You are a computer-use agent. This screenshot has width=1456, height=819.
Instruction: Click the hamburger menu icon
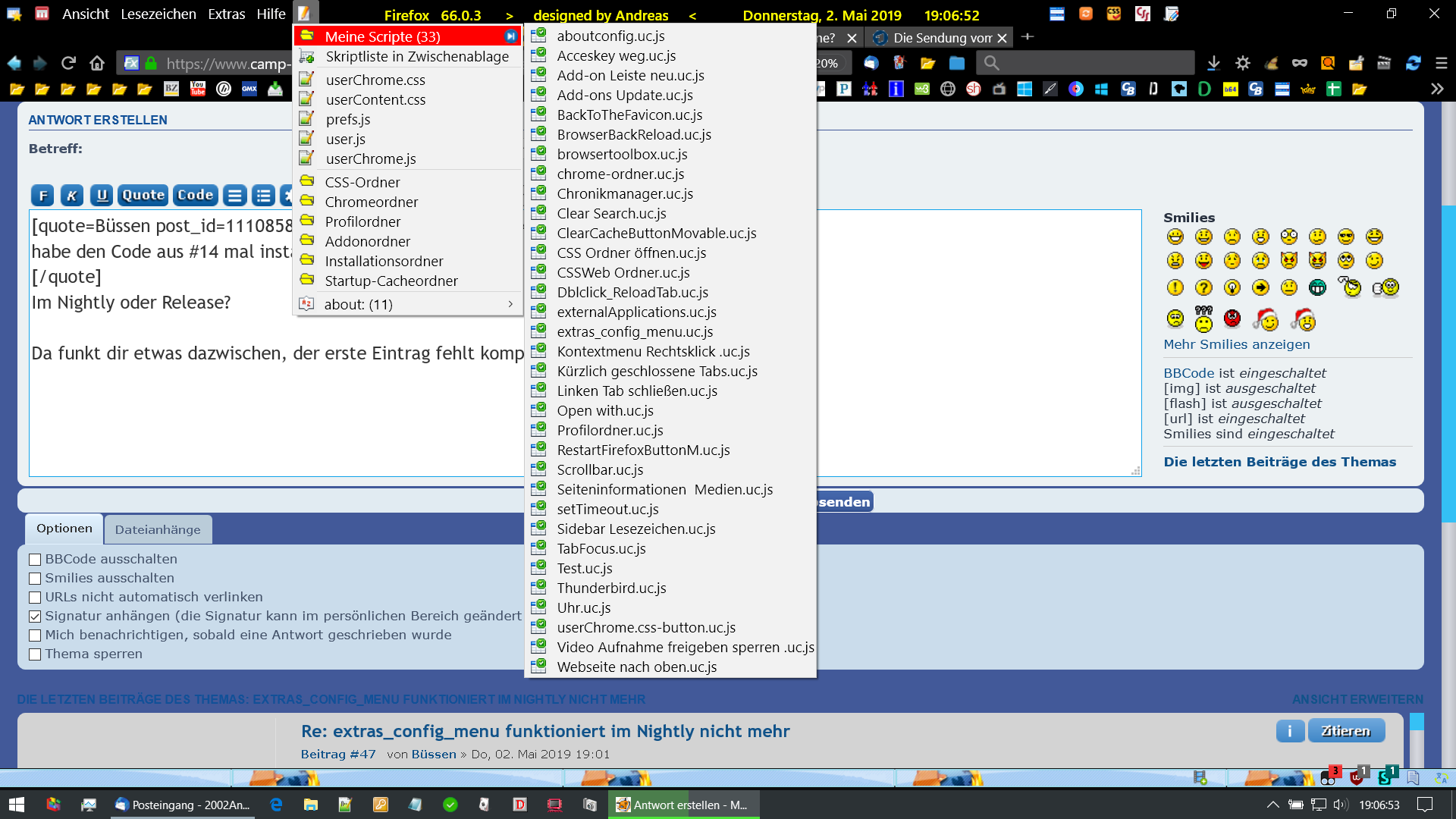tap(1442, 63)
